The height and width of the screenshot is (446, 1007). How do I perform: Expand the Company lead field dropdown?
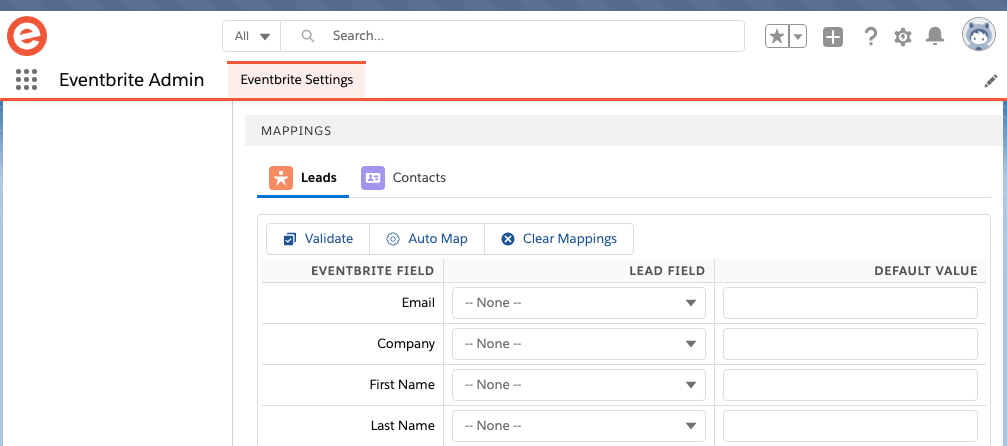579,344
